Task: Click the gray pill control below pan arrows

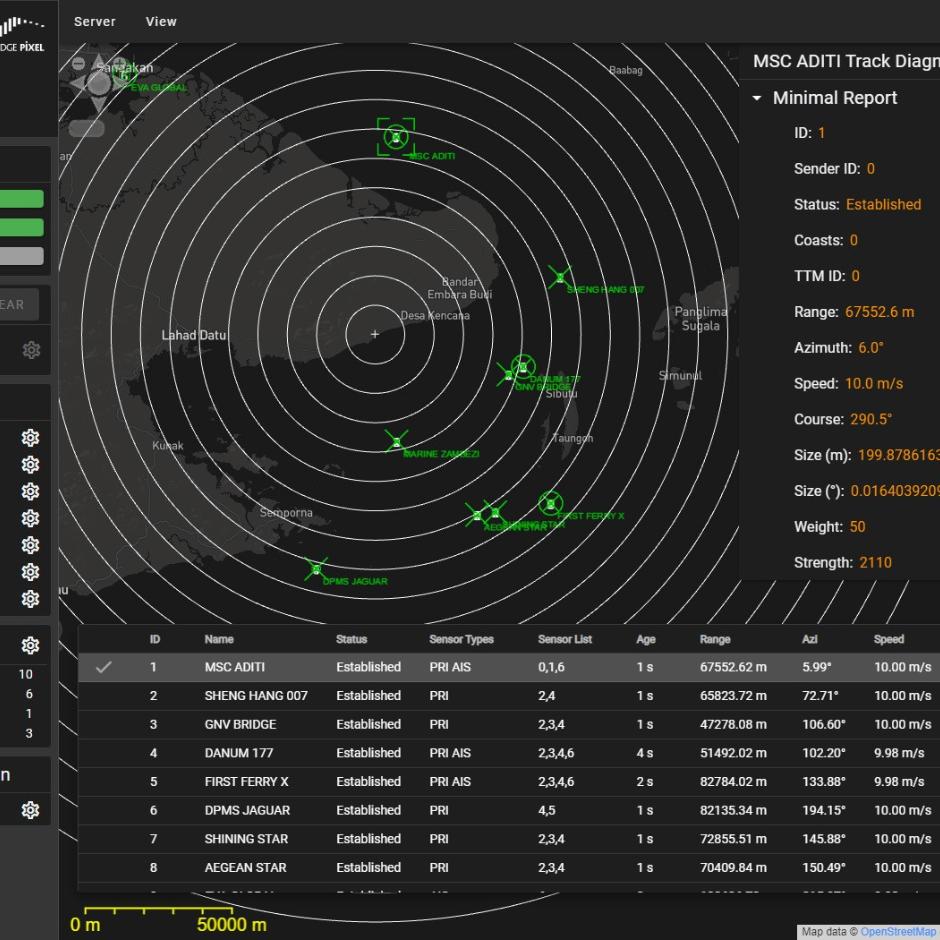Action: tap(87, 128)
